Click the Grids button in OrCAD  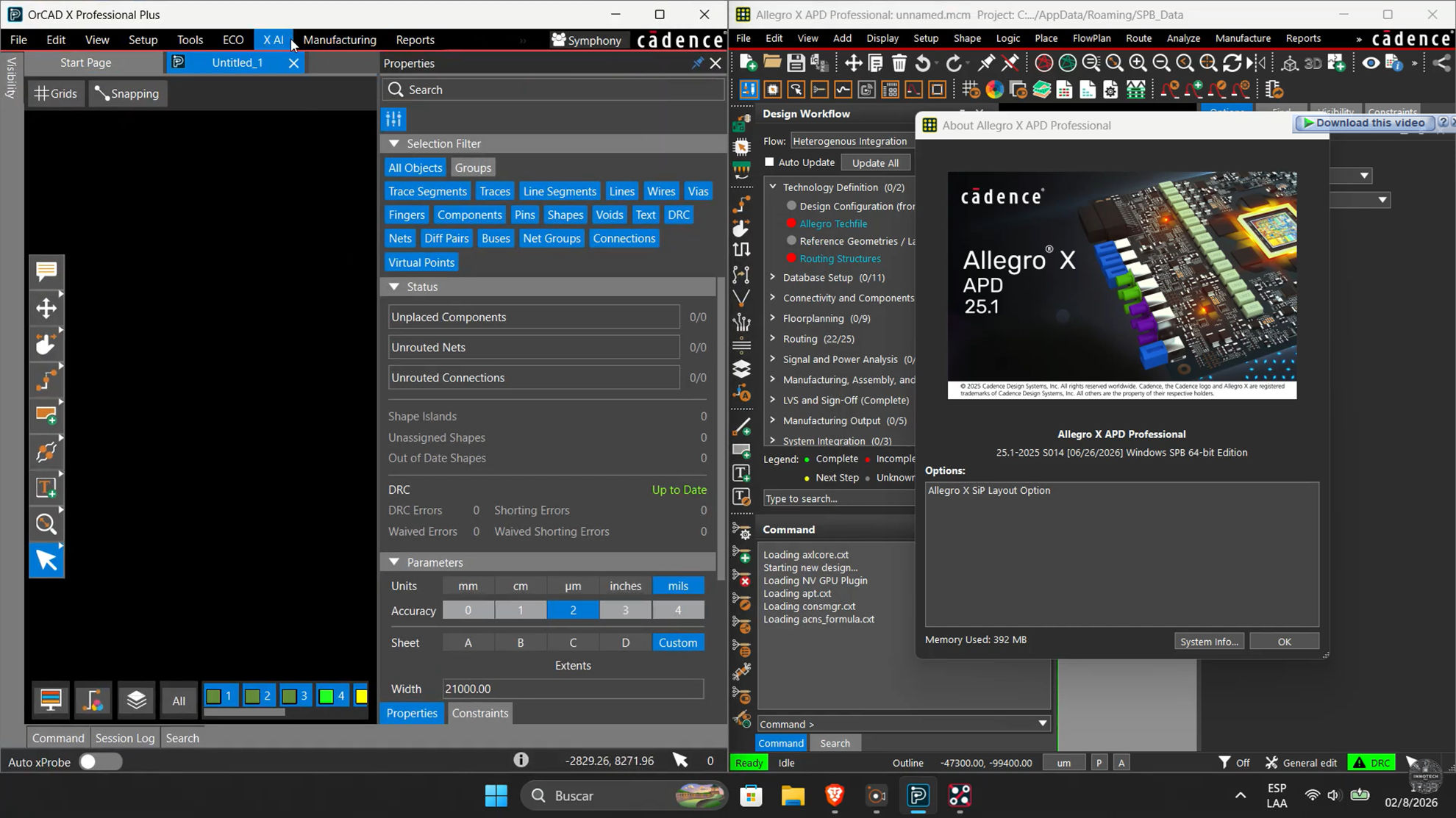(55, 93)
